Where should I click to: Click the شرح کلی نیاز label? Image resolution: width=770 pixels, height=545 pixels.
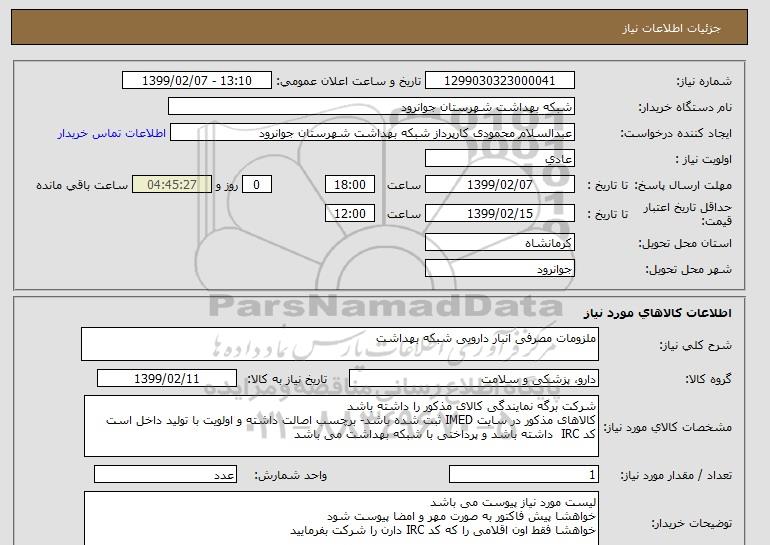click(695, 345)
